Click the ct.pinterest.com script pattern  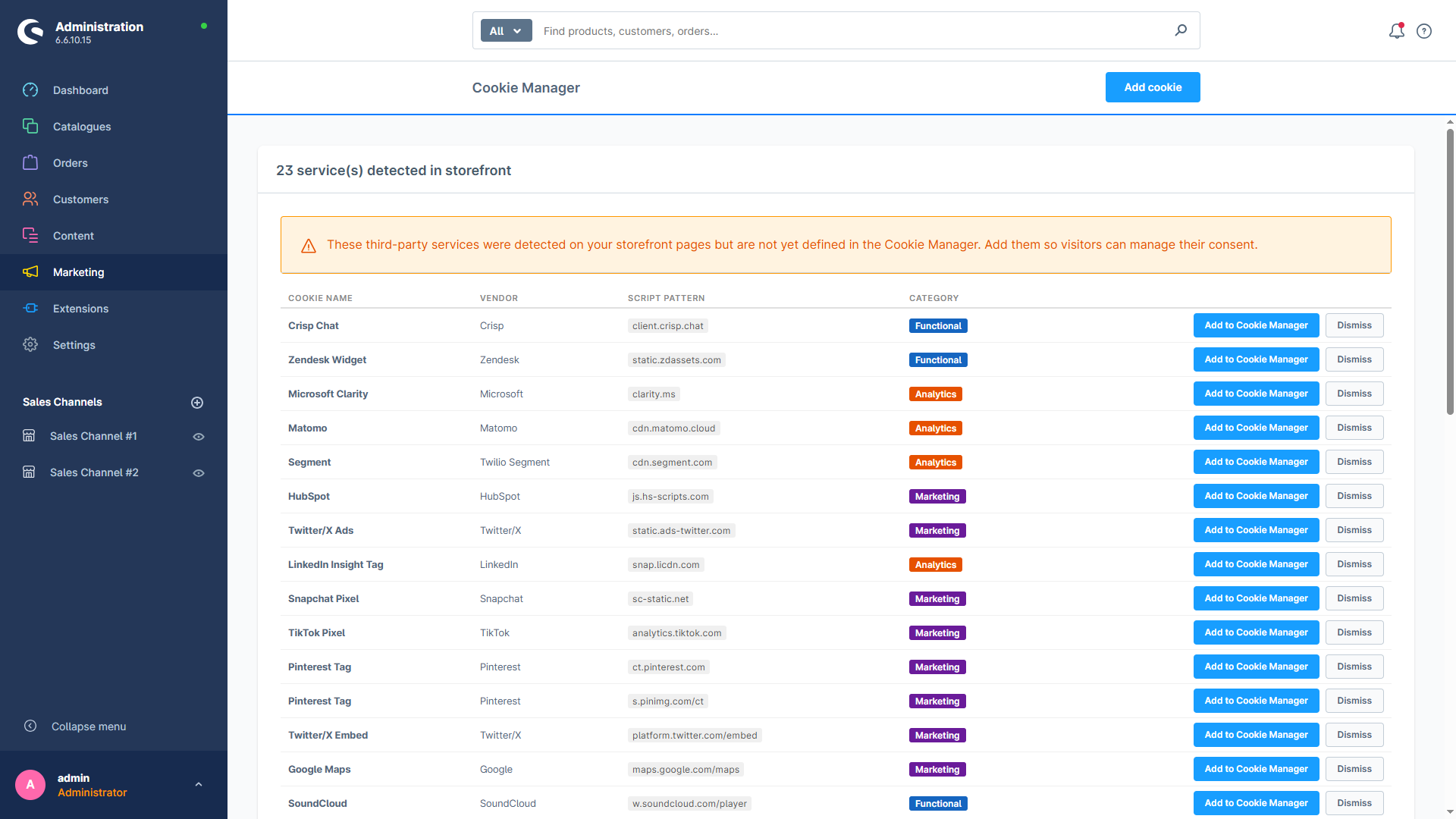669,667
